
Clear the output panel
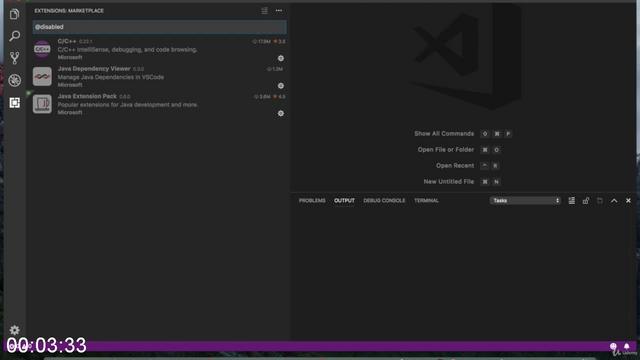571,200
